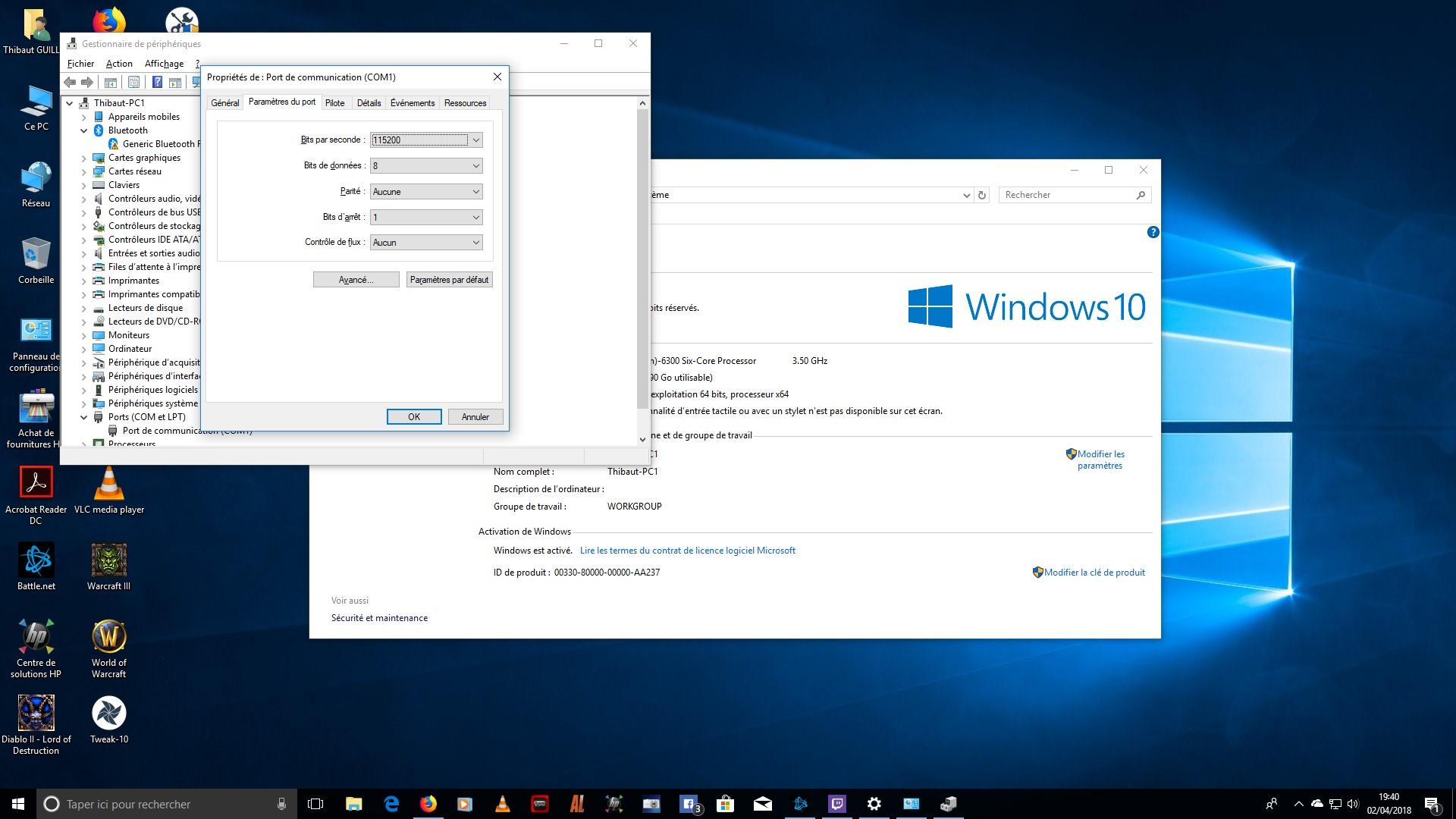Viewport: 1456px width, 819px height.
Task: Confirm the dialog with OK
Action: pos(414,417)
